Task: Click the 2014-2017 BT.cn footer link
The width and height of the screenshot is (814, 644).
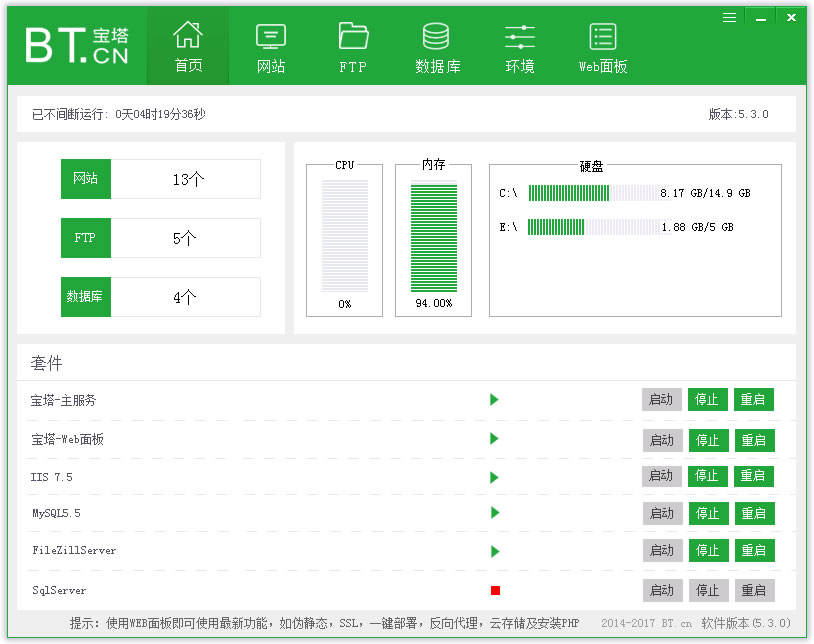Action: (x=646, y=623)
